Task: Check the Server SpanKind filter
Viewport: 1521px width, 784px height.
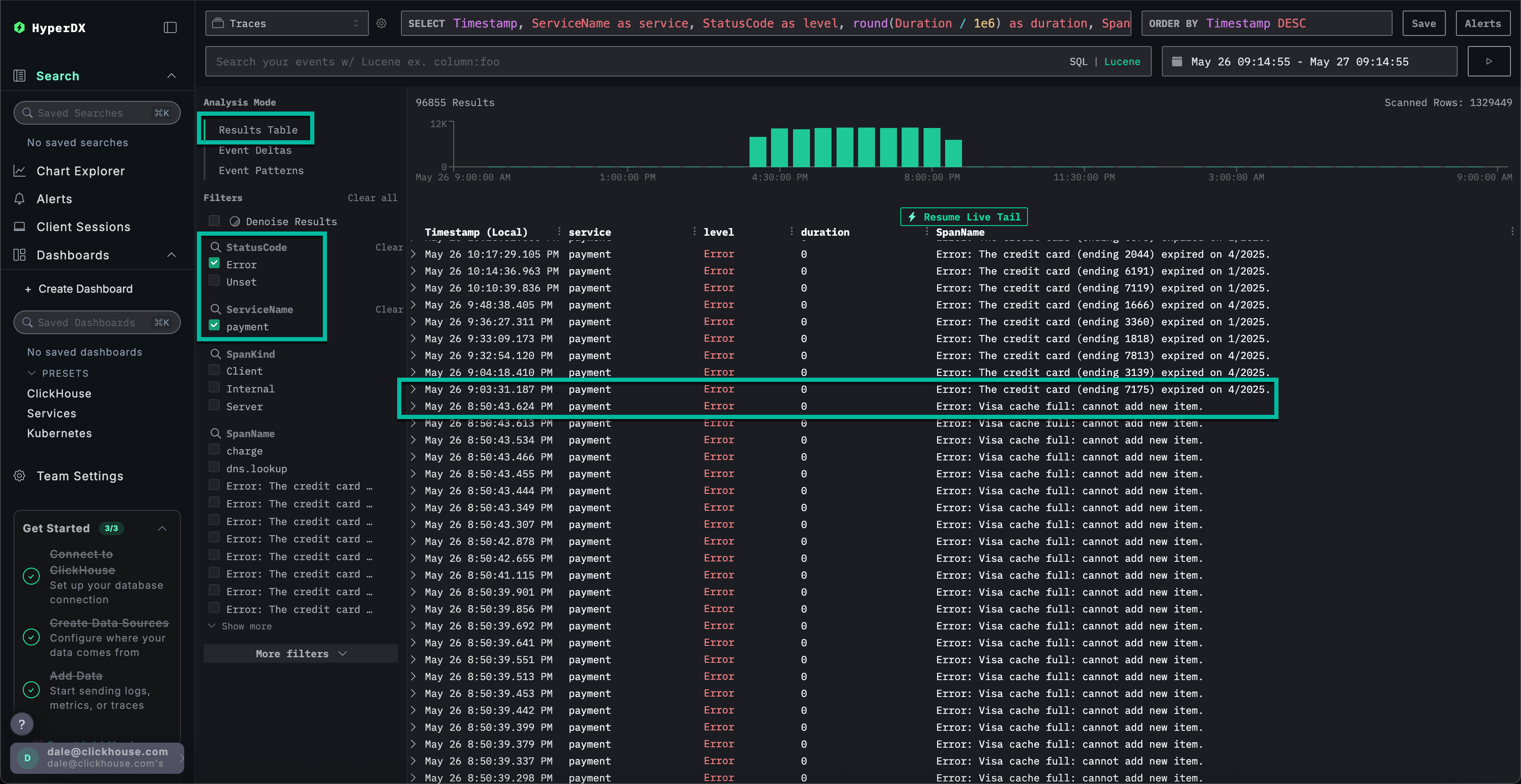Action: (214, 406)
